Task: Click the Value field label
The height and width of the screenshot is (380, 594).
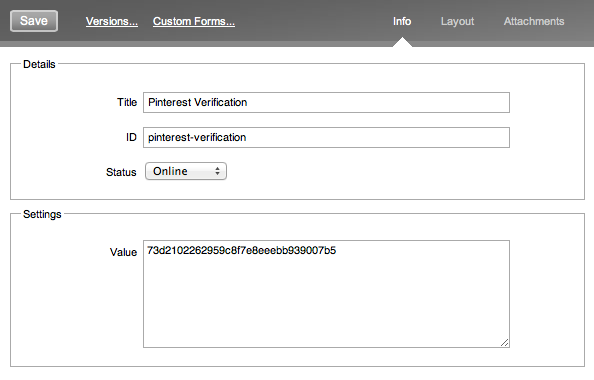Action: point(123,252)
